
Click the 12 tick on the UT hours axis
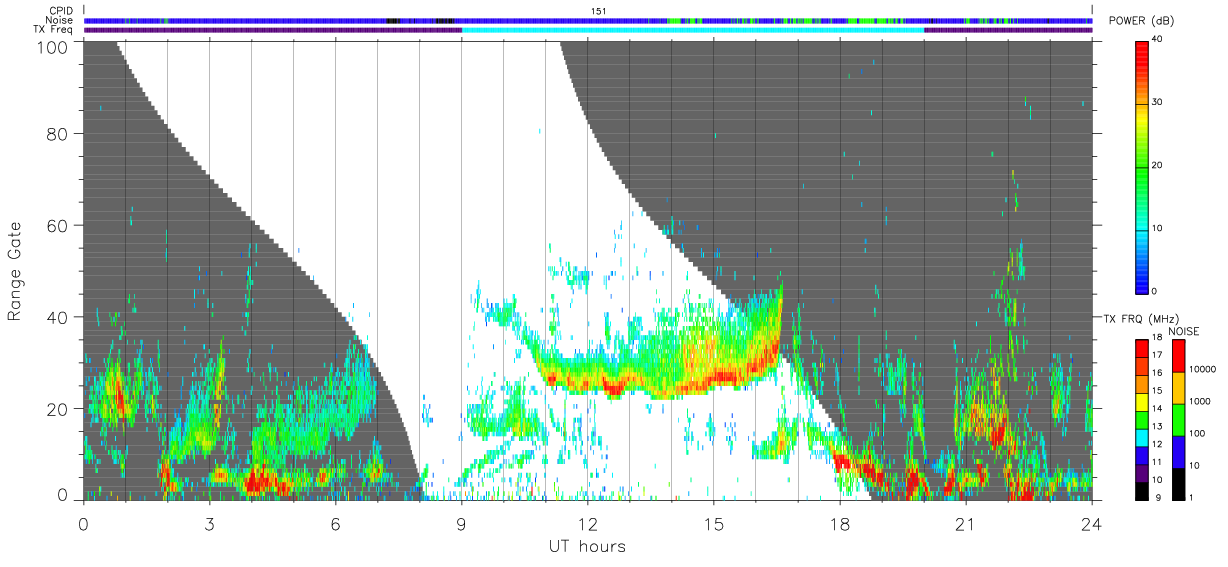[588, 524]
